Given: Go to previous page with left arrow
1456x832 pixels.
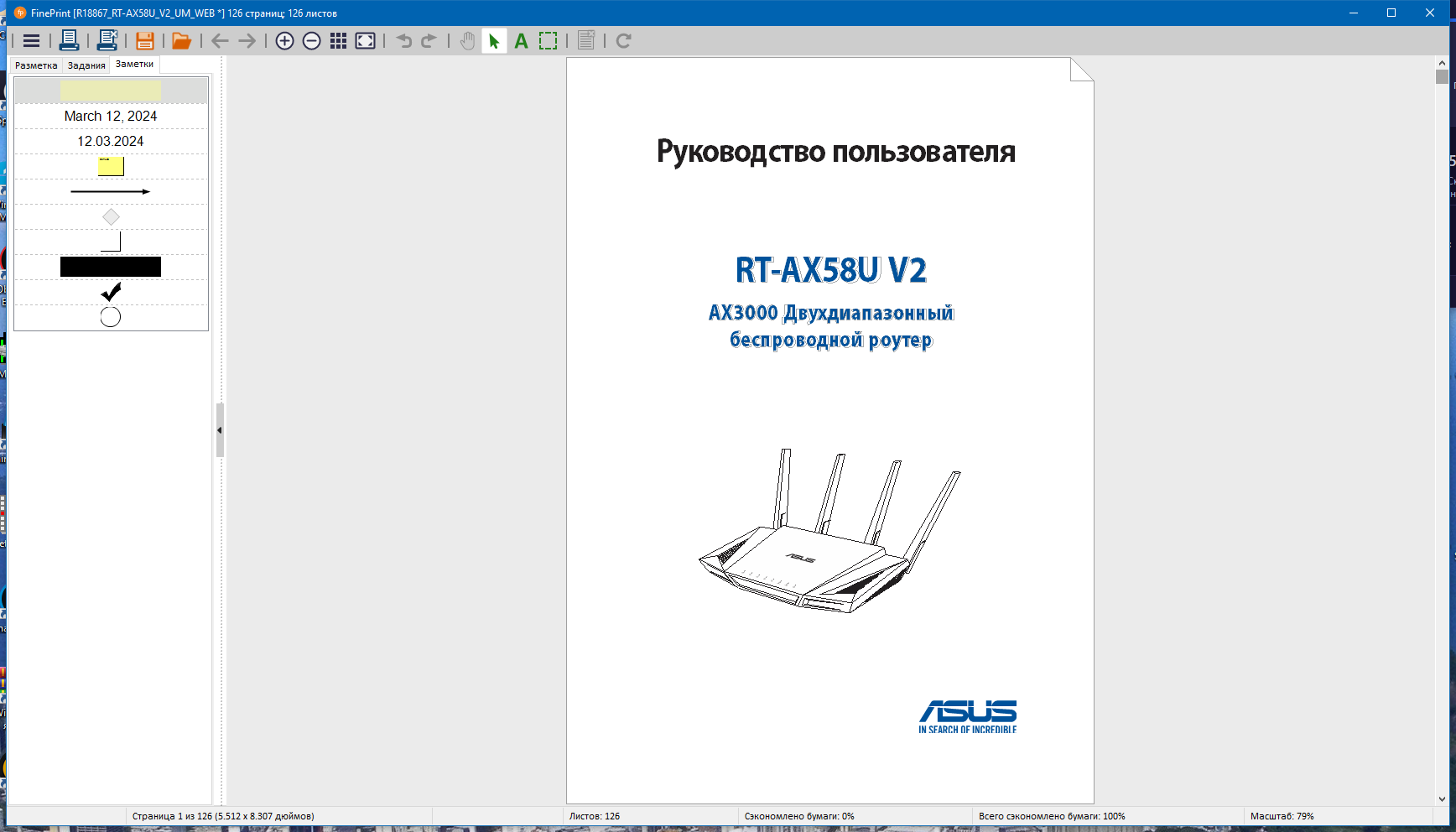Looking at the screenshot, I should coord(221,41).
